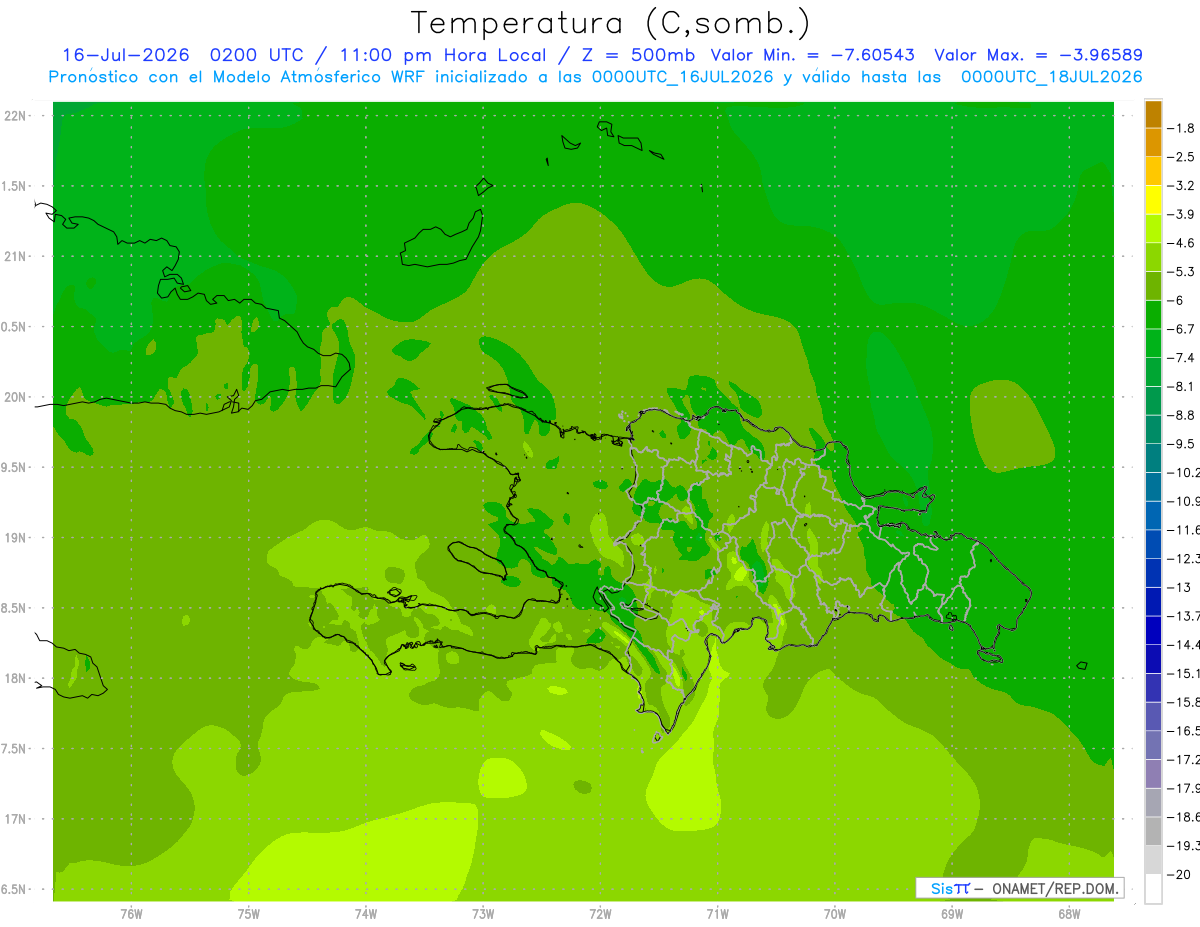The image size is (1200, 927).
Task: Click the -2.5 colorbar label
Action: click(1182, 157)
